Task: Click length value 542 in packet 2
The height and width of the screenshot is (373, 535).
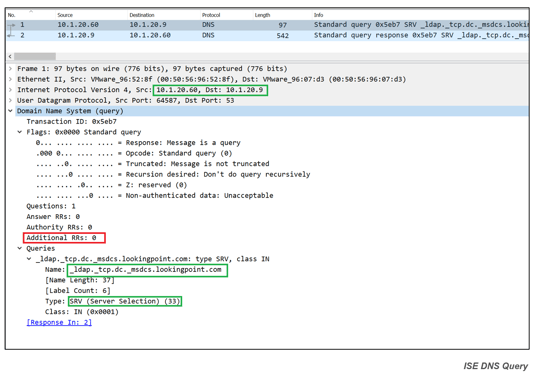Action: click(283, 35)
